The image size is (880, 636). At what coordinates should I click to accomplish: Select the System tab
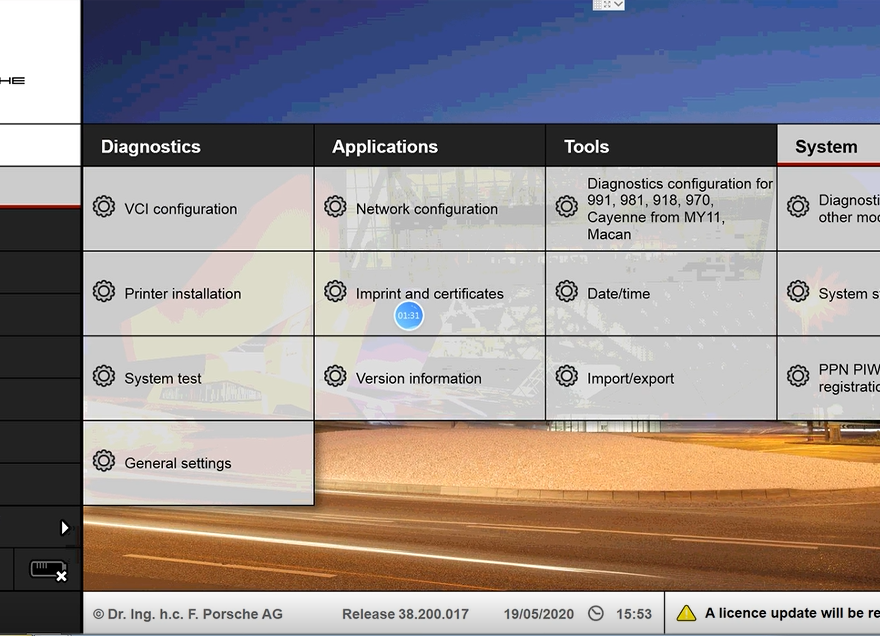(828, 146)
